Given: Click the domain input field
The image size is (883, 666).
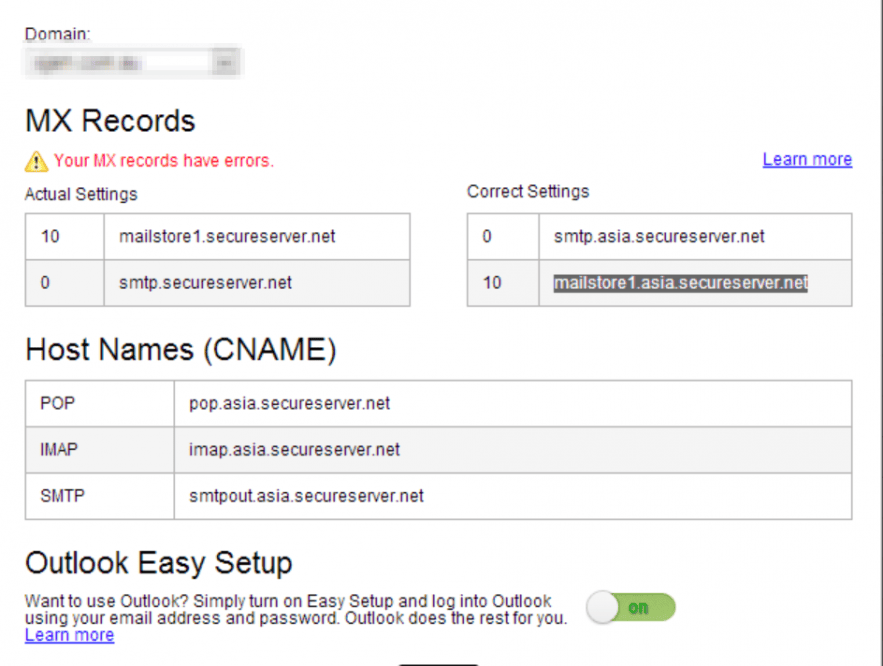Looking at the screenshot, I should pos(120,61).
